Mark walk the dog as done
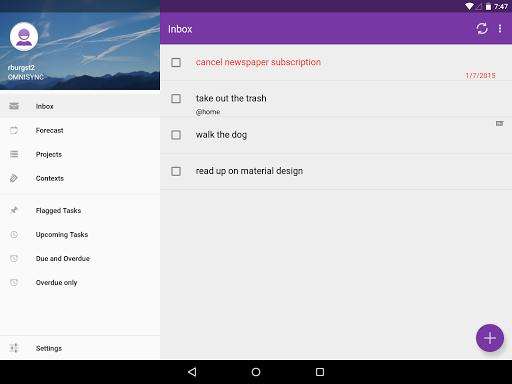Viewport: 512px width, 384px height. click(176, 135)
